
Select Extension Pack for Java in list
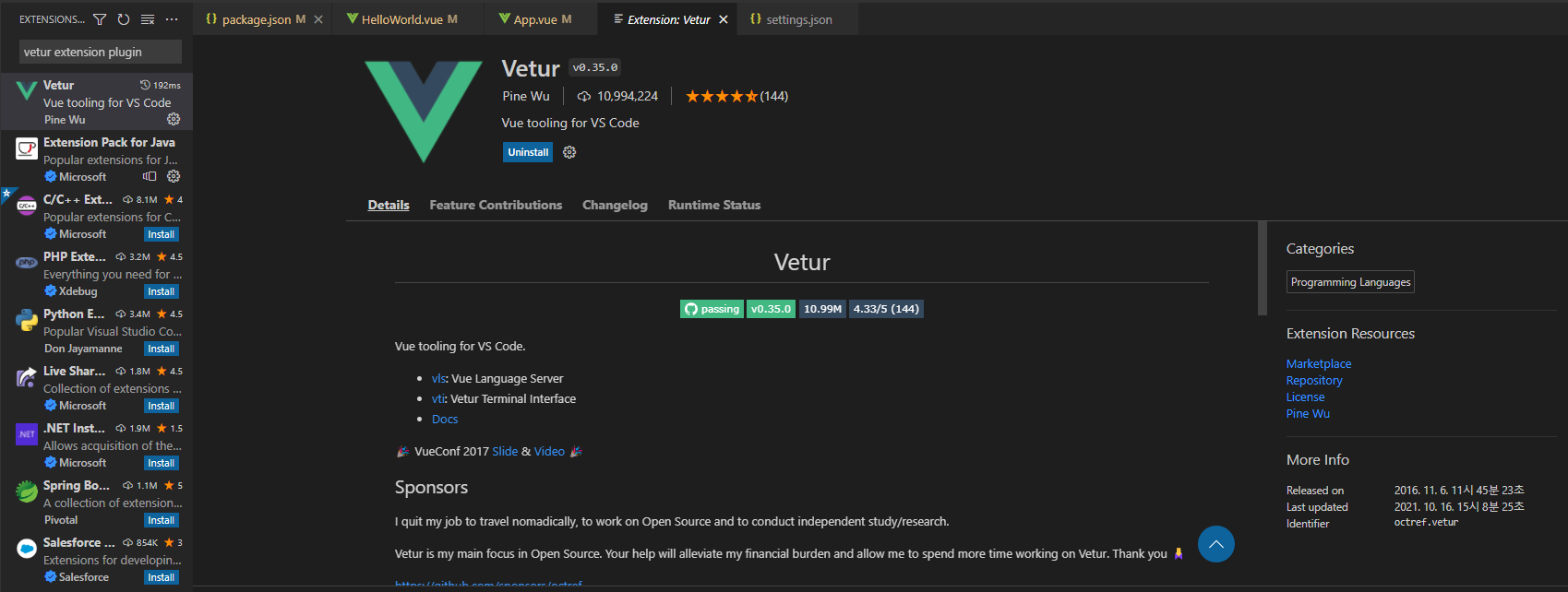click(x=96, y=159)
